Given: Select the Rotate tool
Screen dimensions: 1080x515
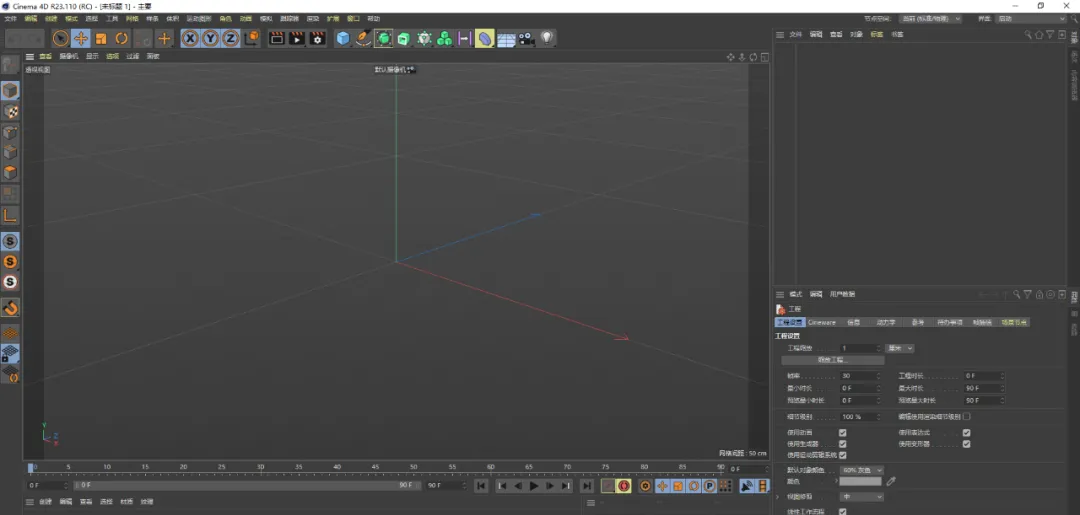Looking at the screenshot, I should [121, 39].
